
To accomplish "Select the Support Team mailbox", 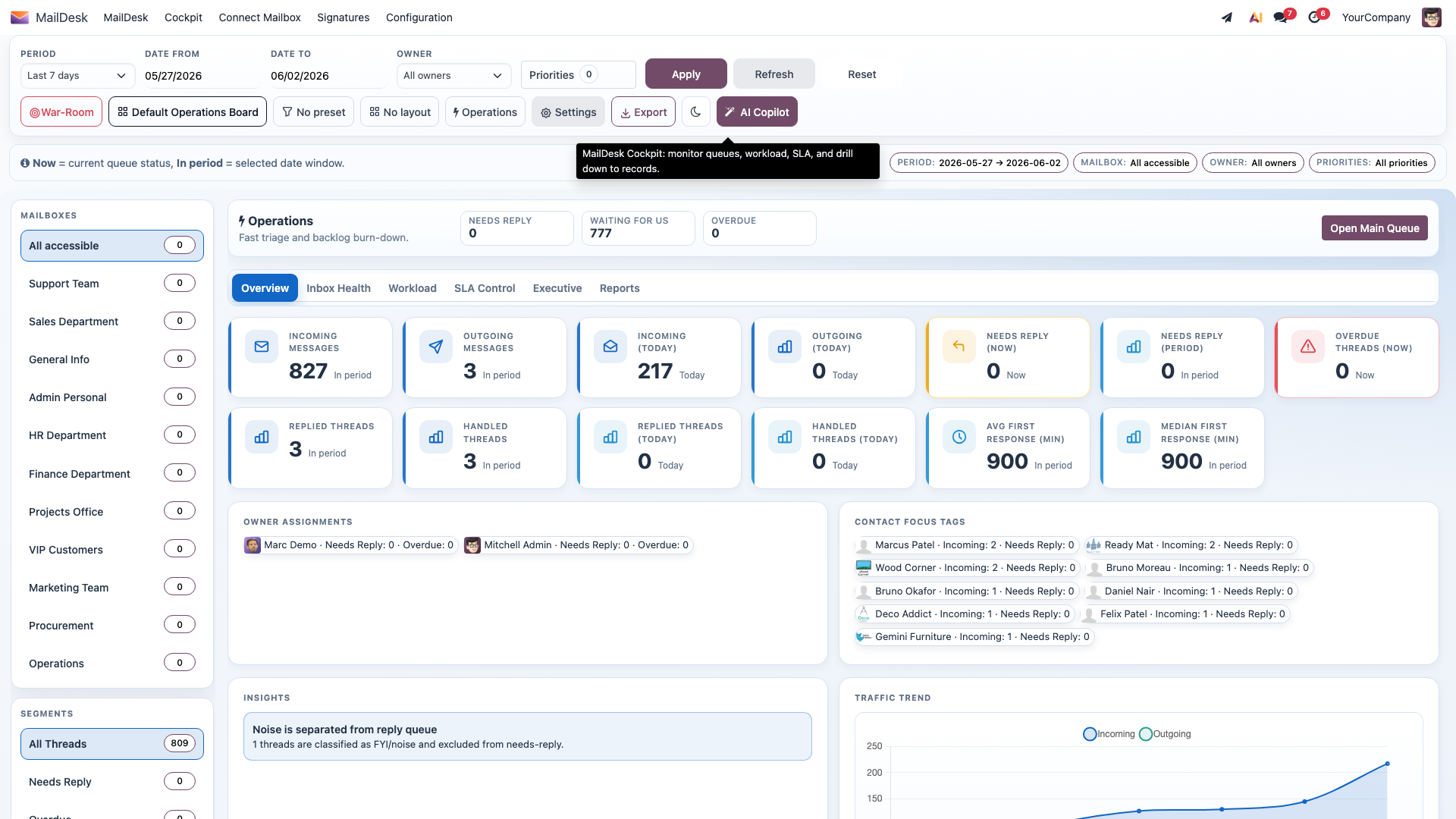I will (x=112, y=284).
